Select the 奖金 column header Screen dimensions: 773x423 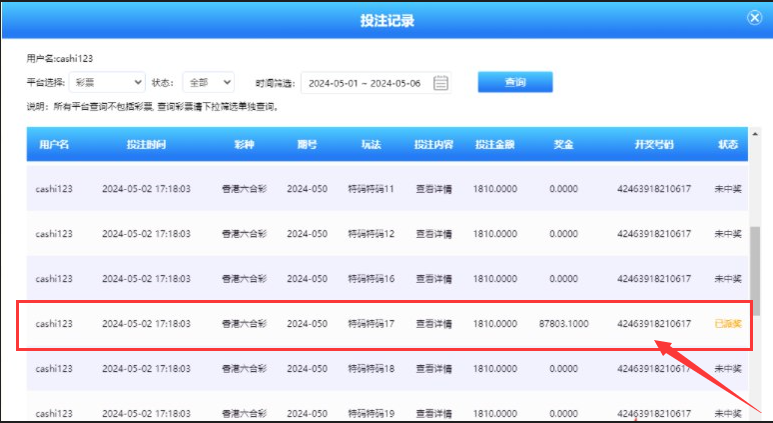563,145
